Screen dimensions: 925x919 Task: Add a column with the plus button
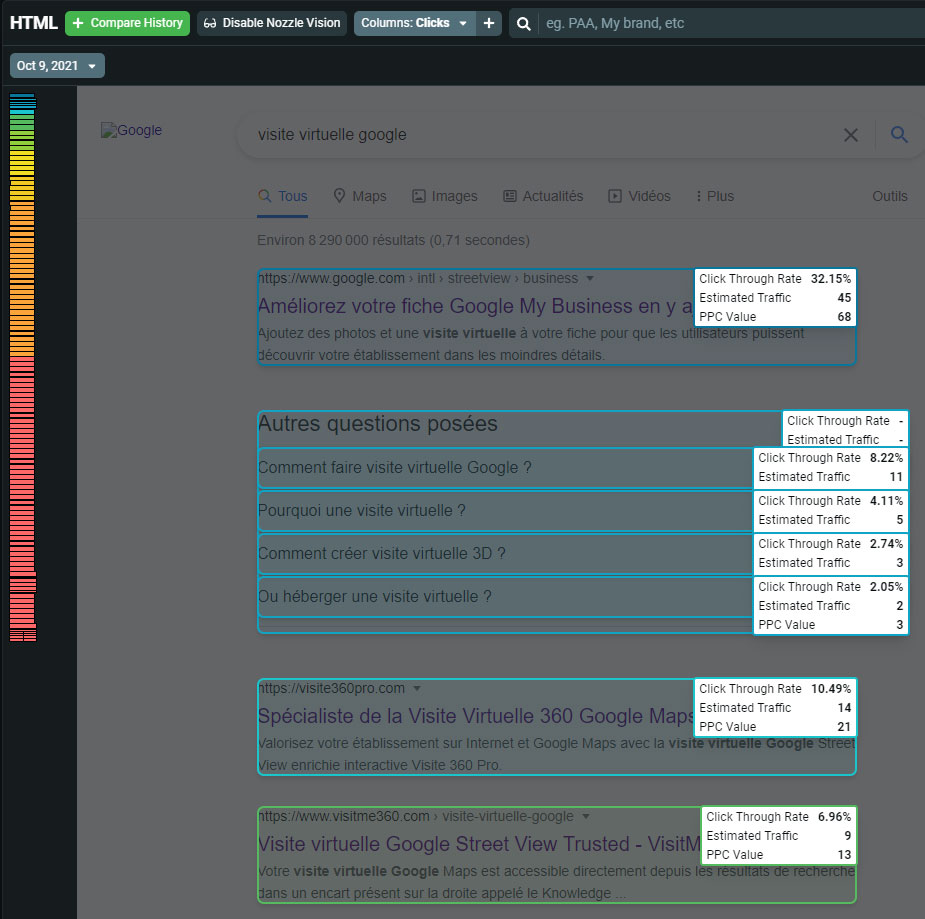[x=489, y=23]
